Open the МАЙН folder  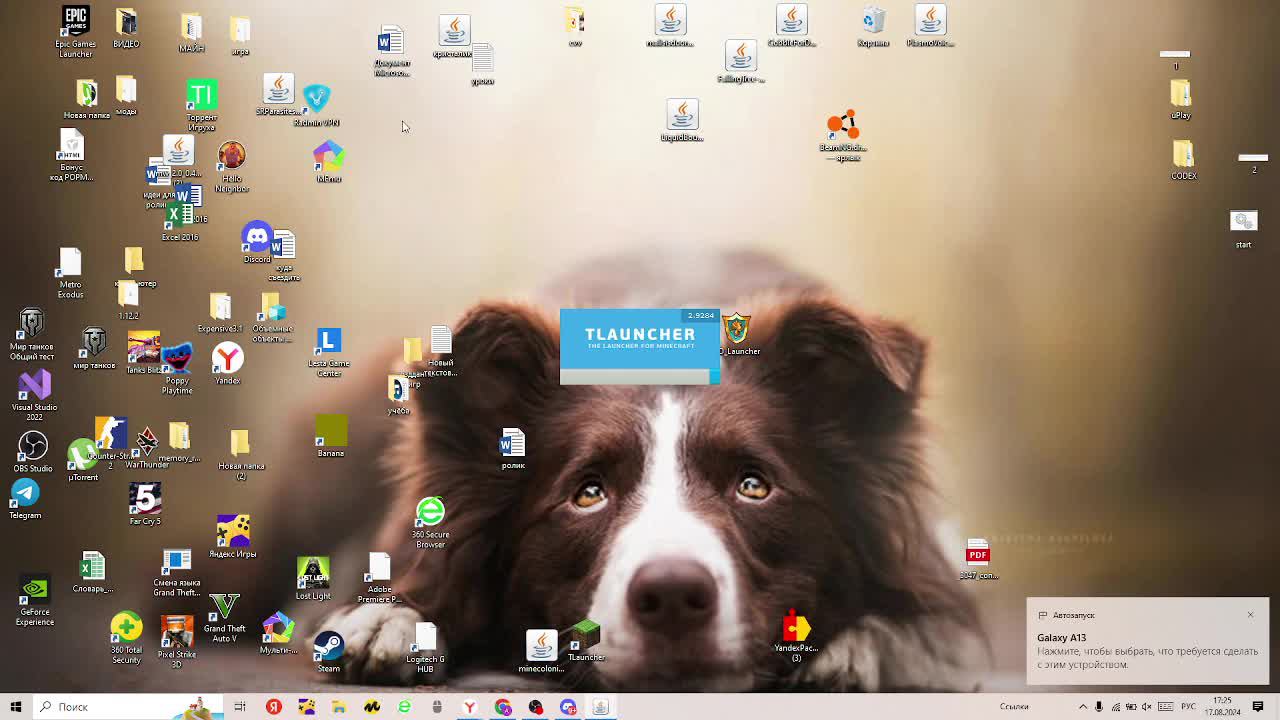(191, 32)
